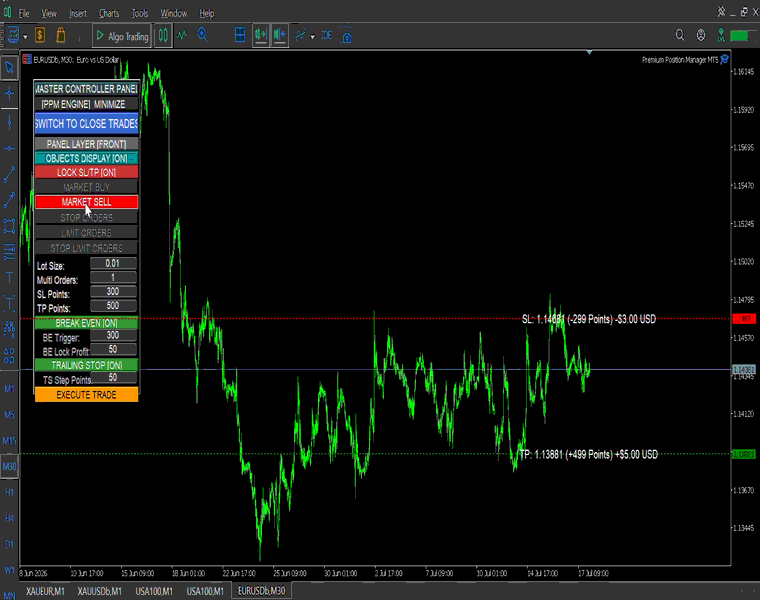Screen dimensions: 760x600
Task: Open the File menu
Action: coord(24,14)
